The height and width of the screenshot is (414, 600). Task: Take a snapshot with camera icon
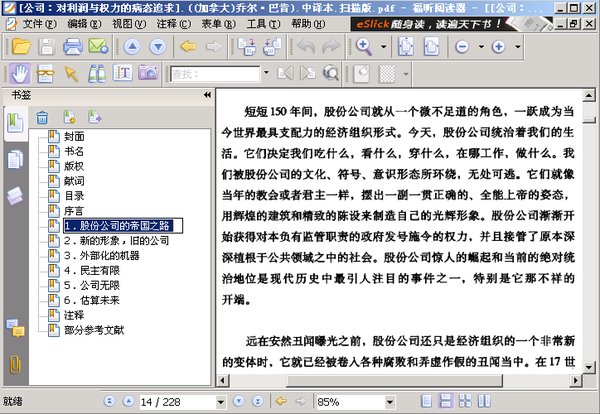pos(148,73)
